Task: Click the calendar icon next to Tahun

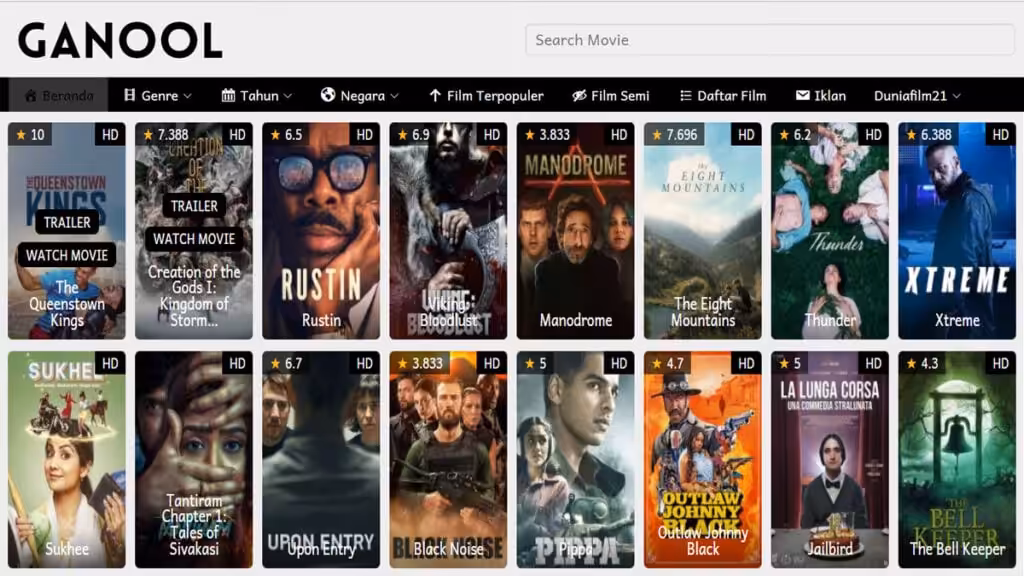Action: [x=228, y=96]
